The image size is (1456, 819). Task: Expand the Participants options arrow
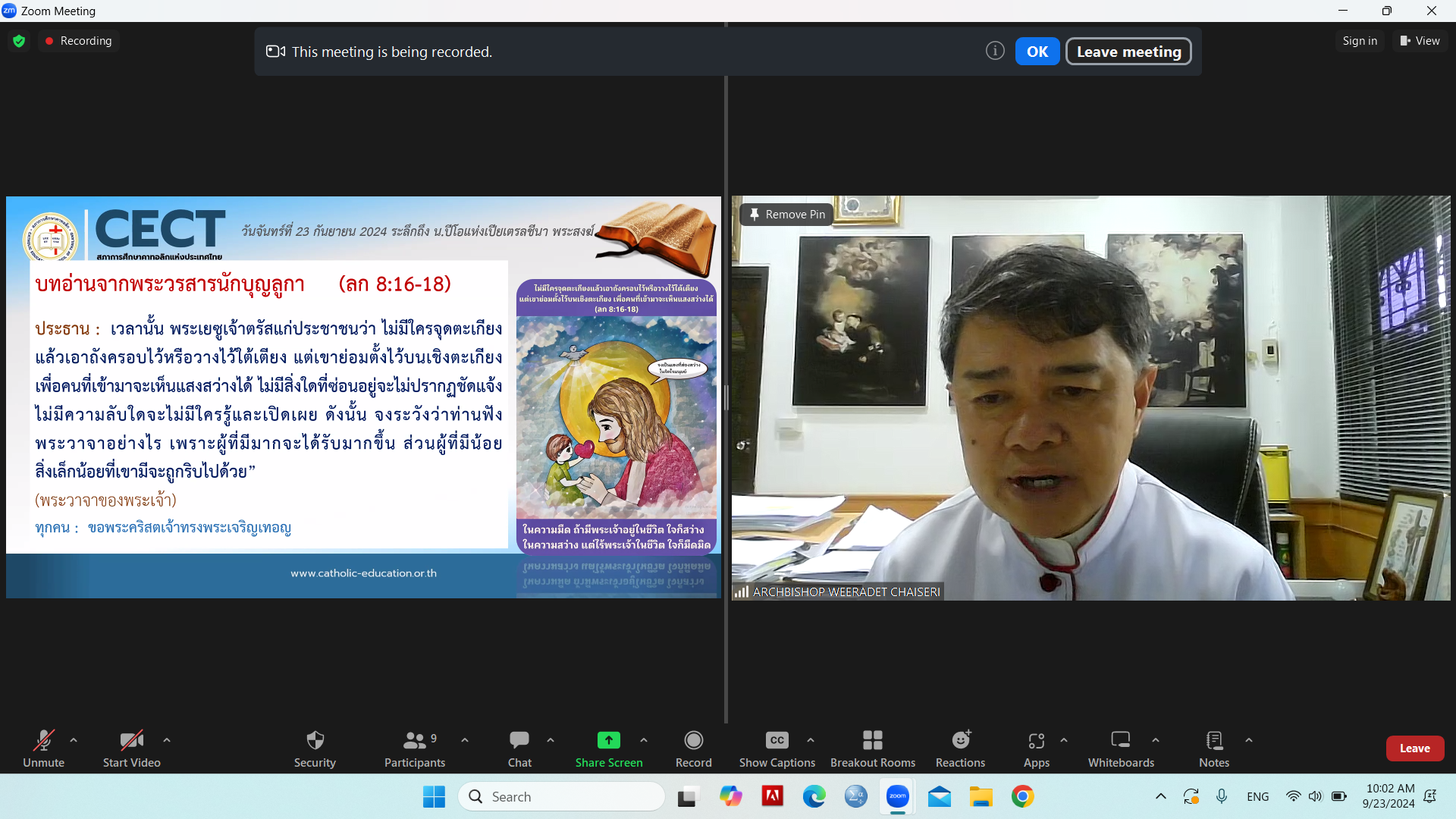pos(465,739)
